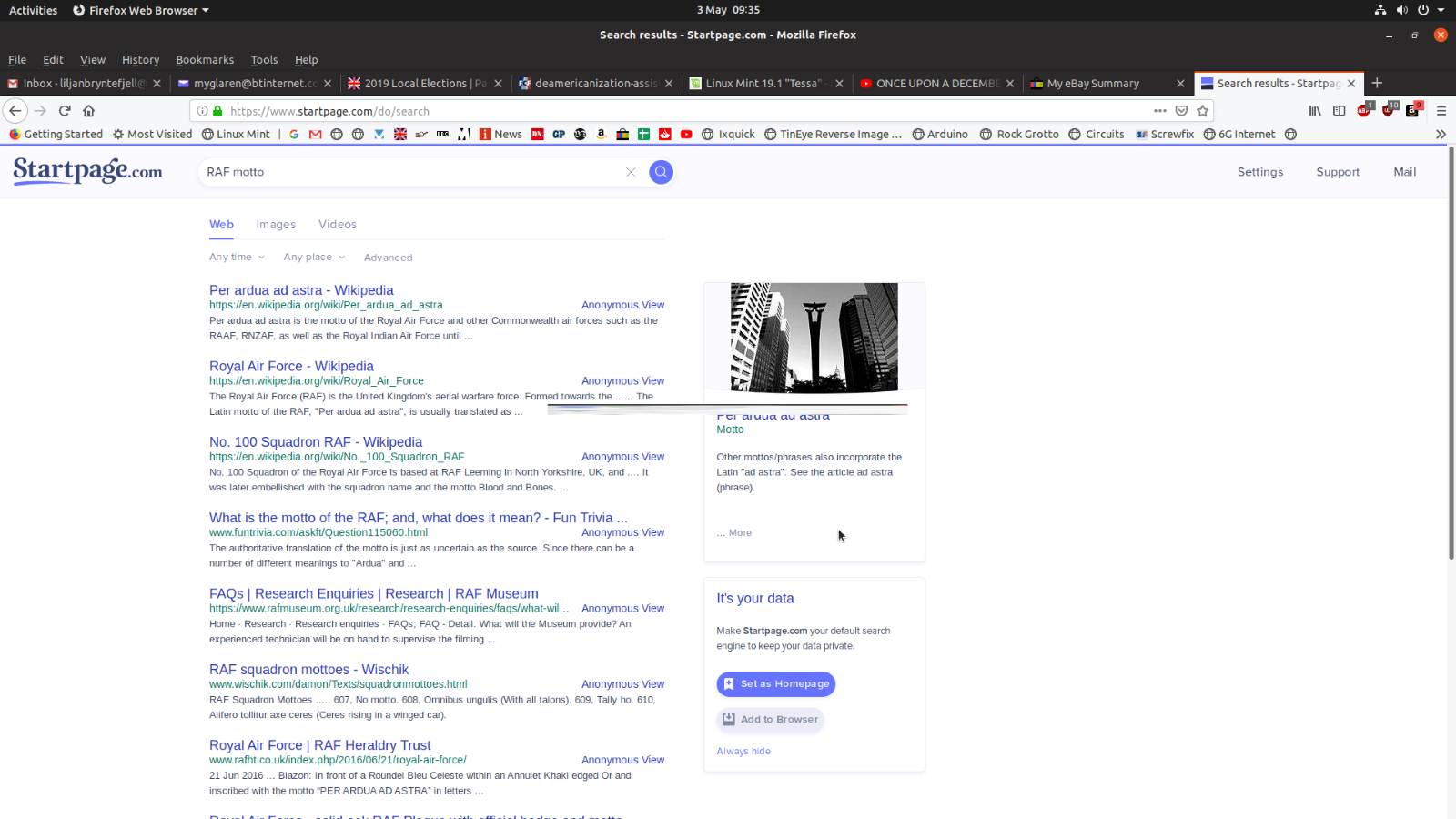The height and width of the screenshot is (819, 1456).
Task: Open Advanced search options
Action: pos(388,258)
